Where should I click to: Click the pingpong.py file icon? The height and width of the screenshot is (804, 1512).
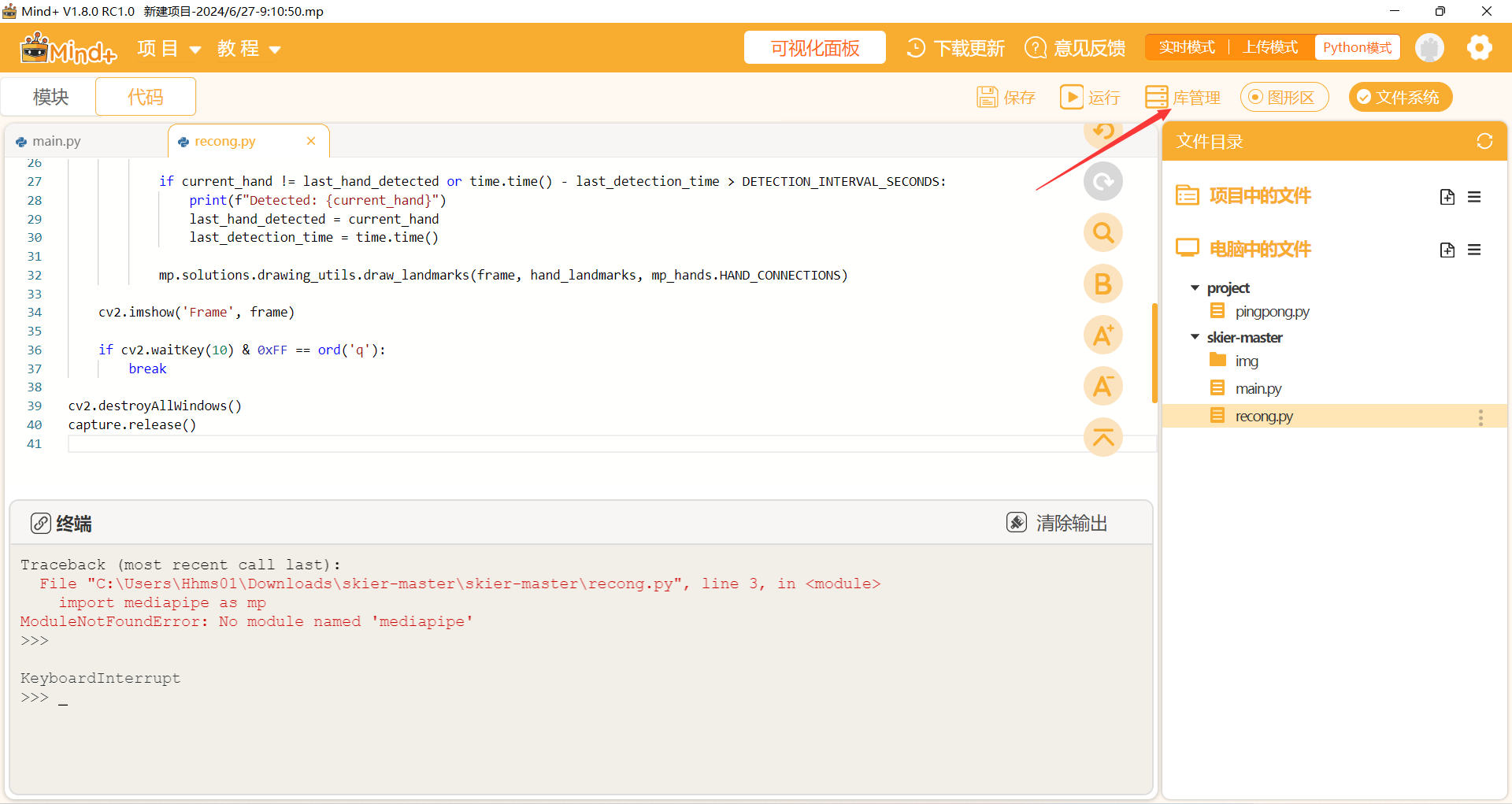point(1217,311)
